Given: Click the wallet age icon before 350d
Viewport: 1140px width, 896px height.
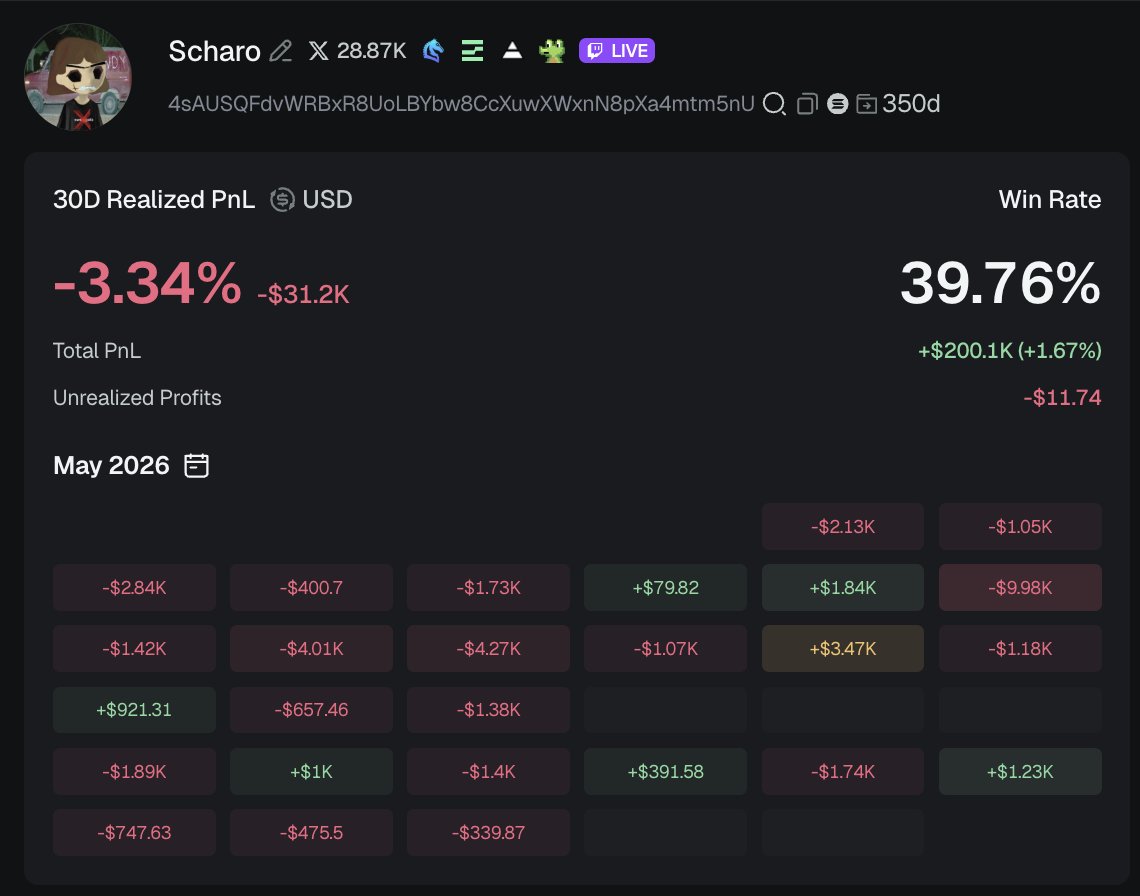Looking at the screenshot, I should pos(867,104).
